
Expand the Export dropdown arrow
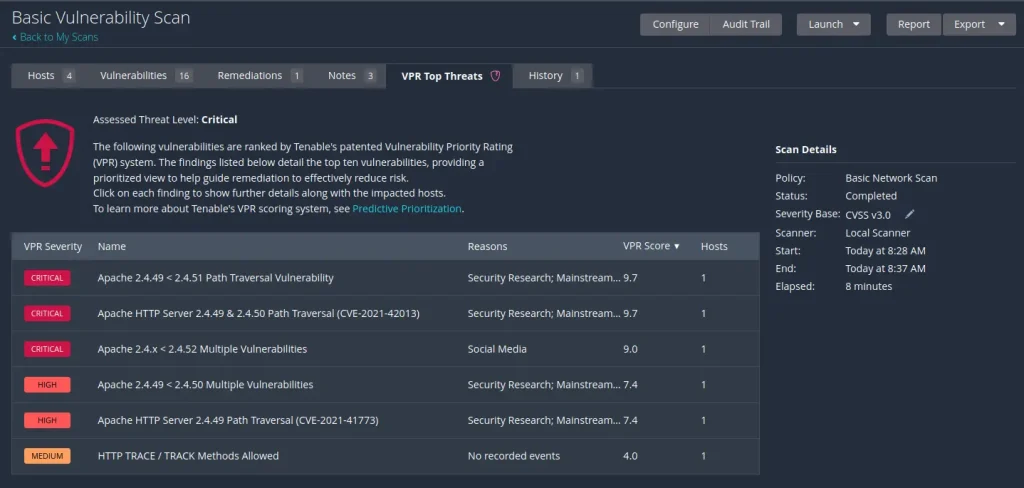(1000, 24)
